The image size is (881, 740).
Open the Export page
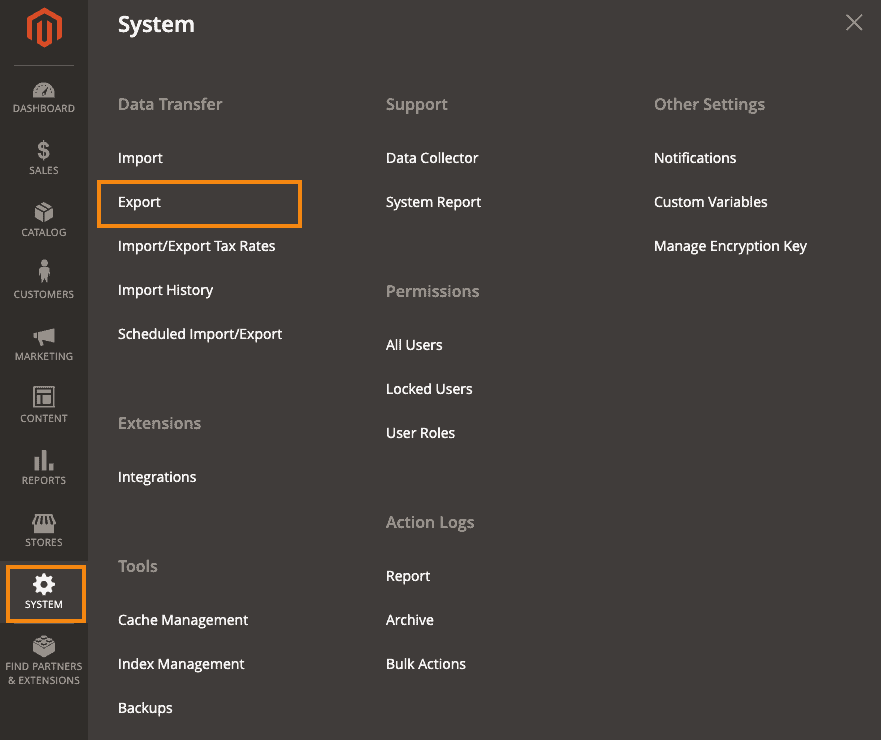coord(139,202)
